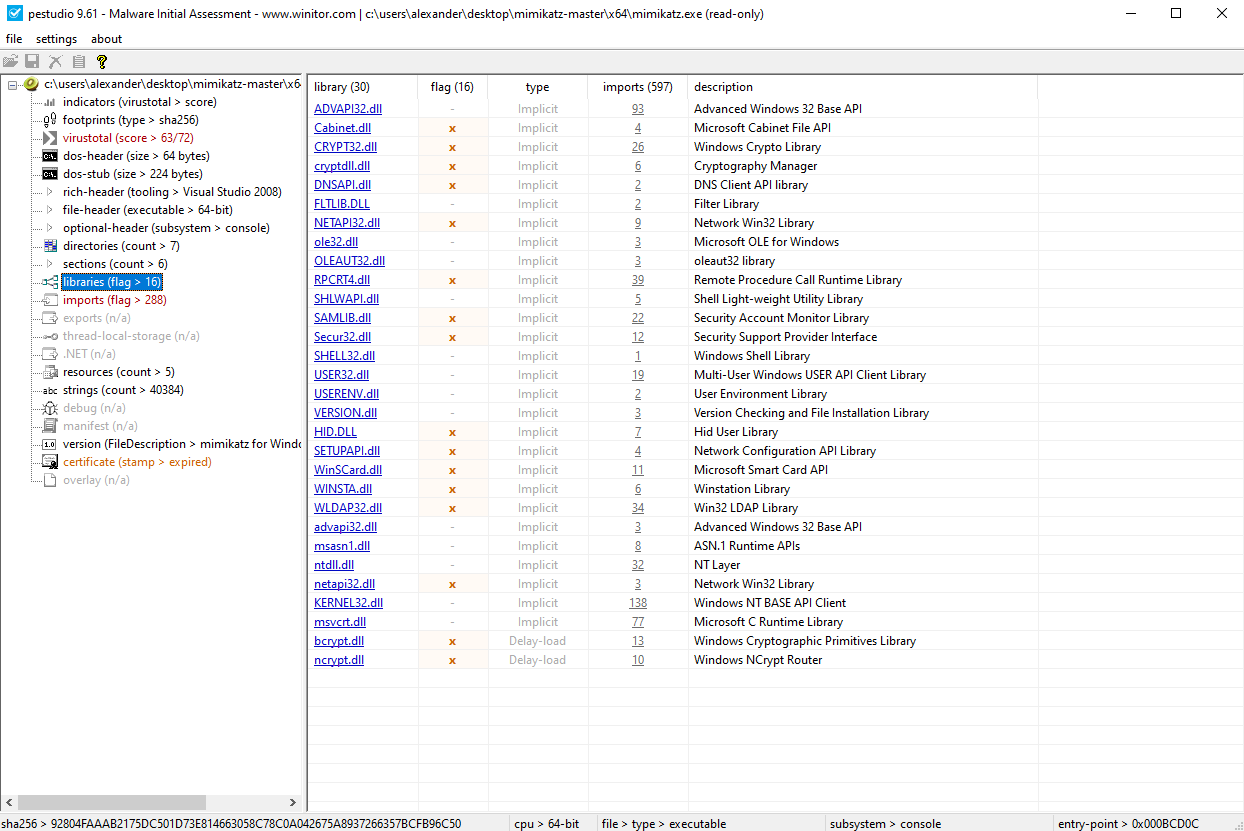Click 'subsystem > console' status bar entry
1244x831 pixels.
pos(885,824)
